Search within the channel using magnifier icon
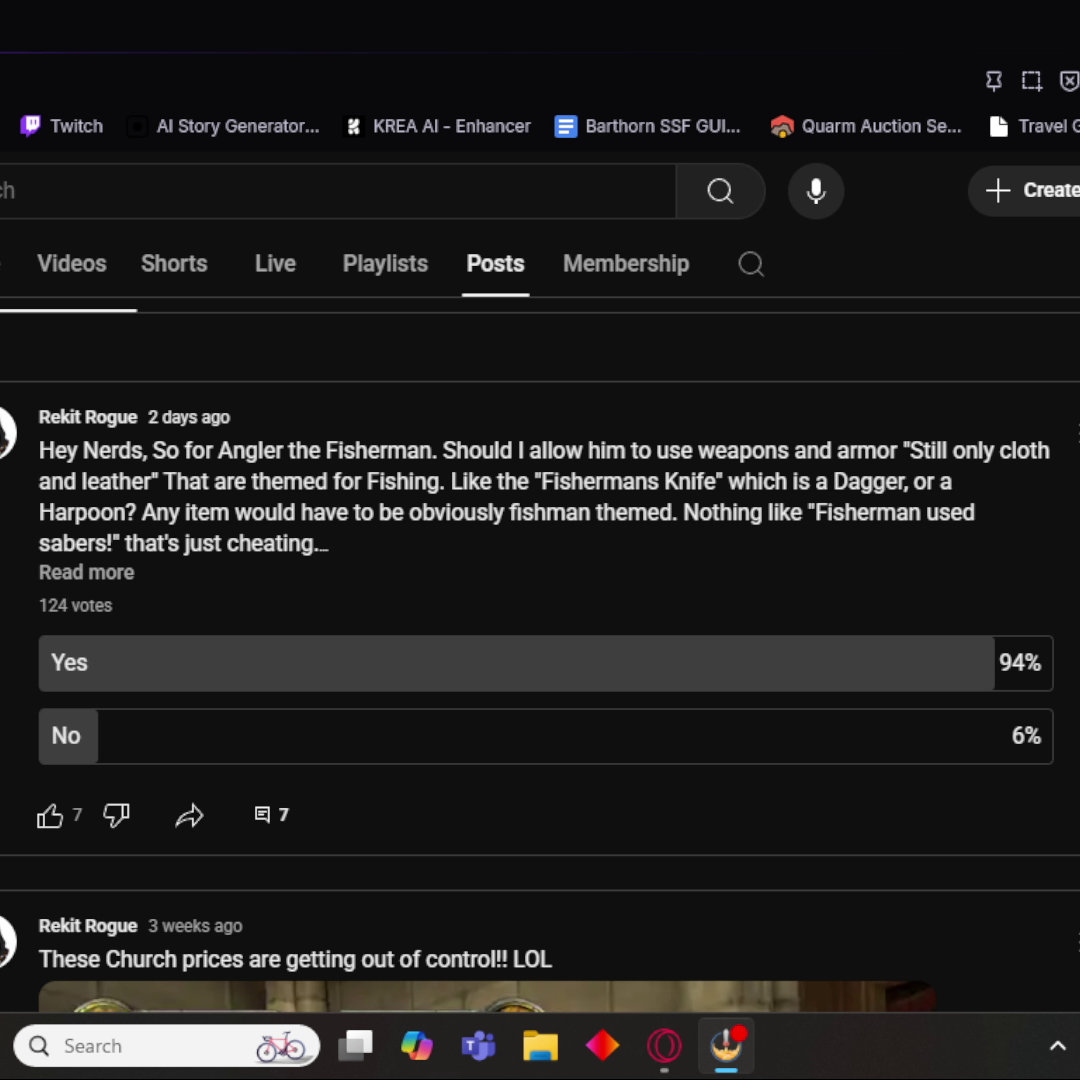This screenshot has height=1080, width=1080. click(x=751, y=264)
